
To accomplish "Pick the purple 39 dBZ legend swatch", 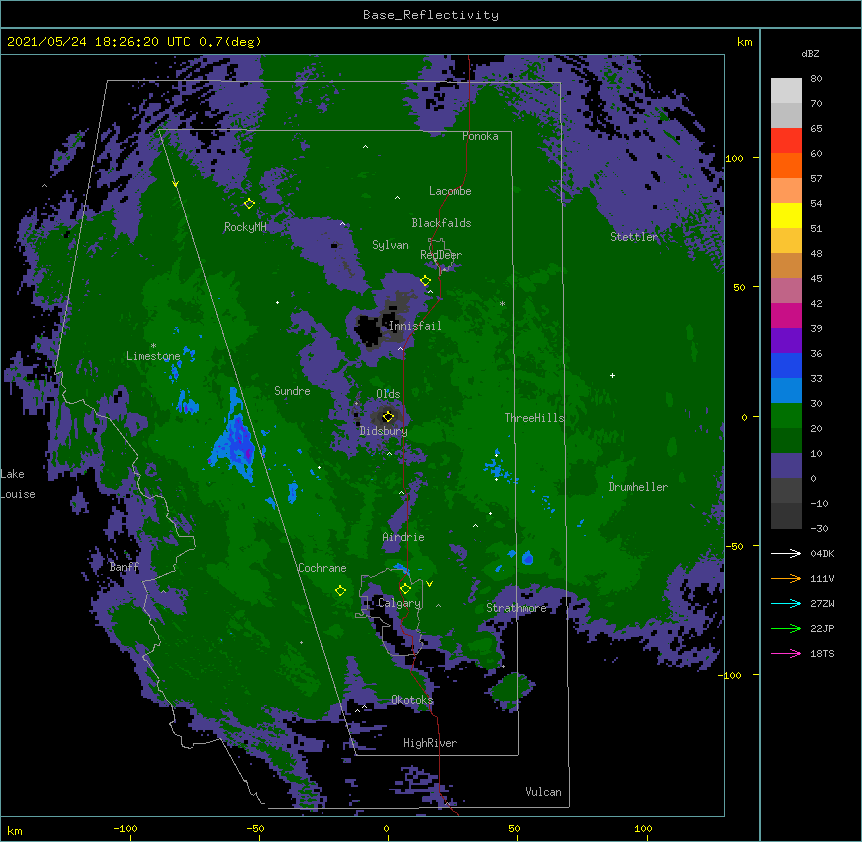I will pyautogui.click(x=786, y=341).
